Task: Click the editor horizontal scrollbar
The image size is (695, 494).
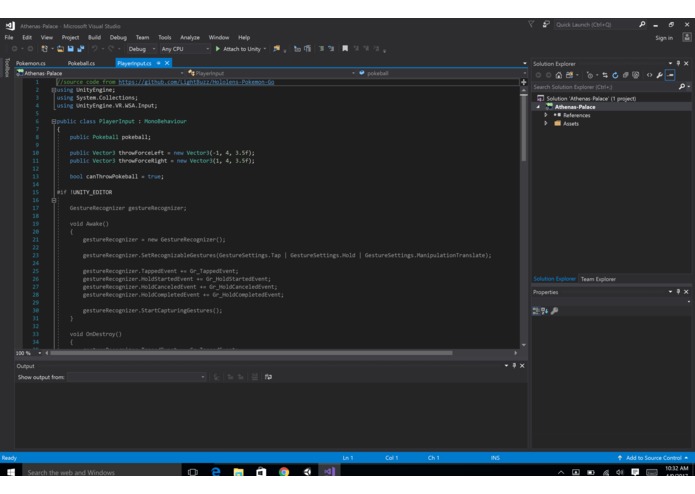Action: [x=251, y=353]
